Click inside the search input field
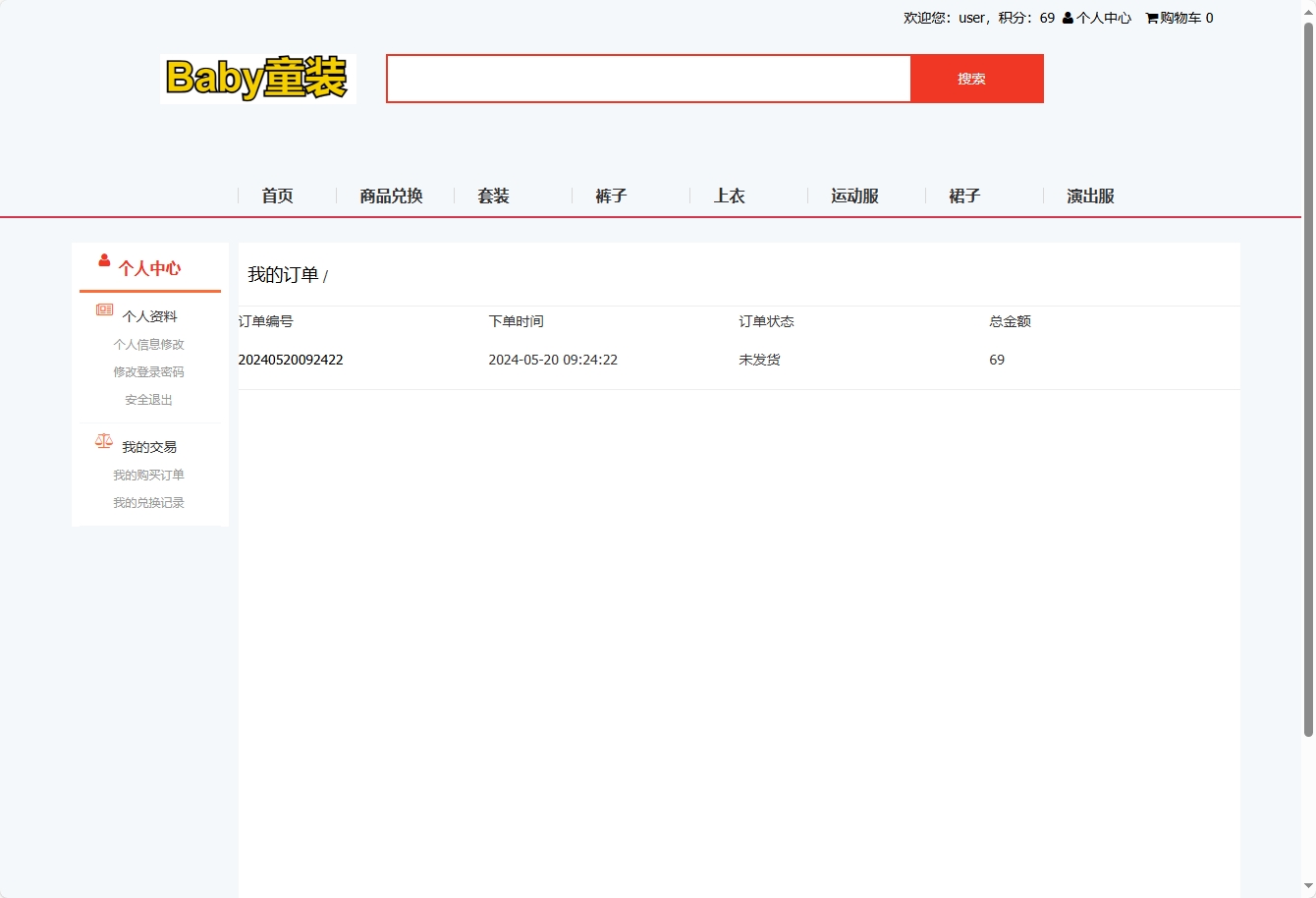The height and width of the screenshot is (898, 1316). click(x=648, y=79)
